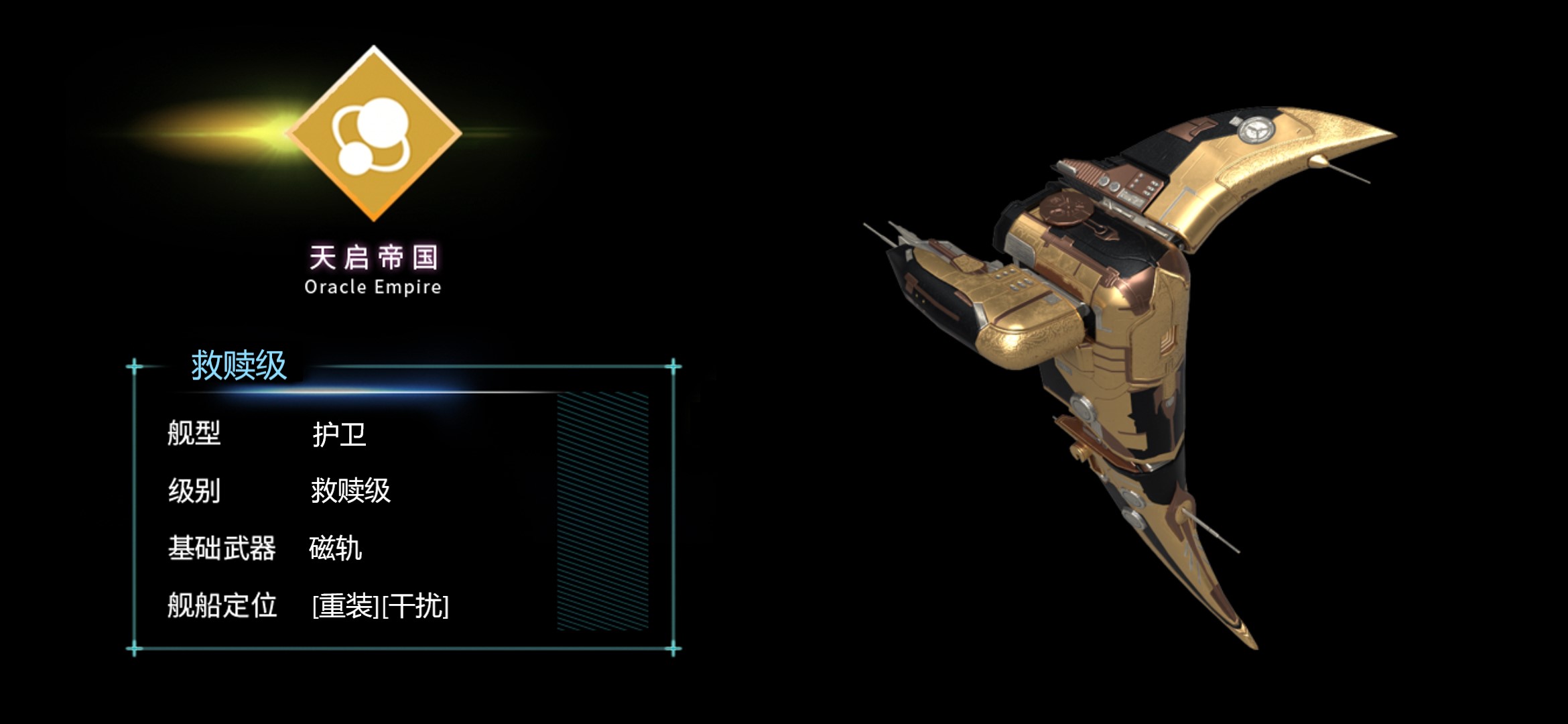Click the top-right corner marker of info panel
Viewport: 1568px width, 724px height.
pyautogui.click(x=673, y=366)
